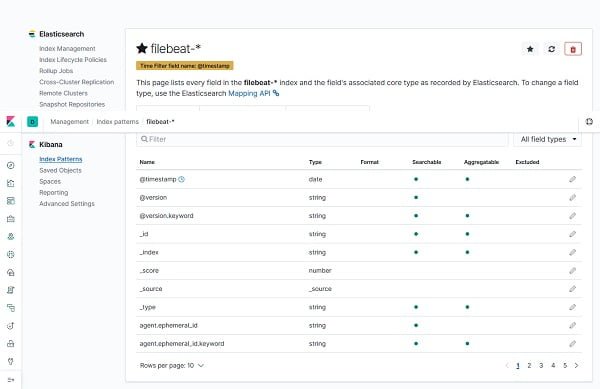600x389 pixels.
Task: Edit the _id field
Action: tap(572, 234)
